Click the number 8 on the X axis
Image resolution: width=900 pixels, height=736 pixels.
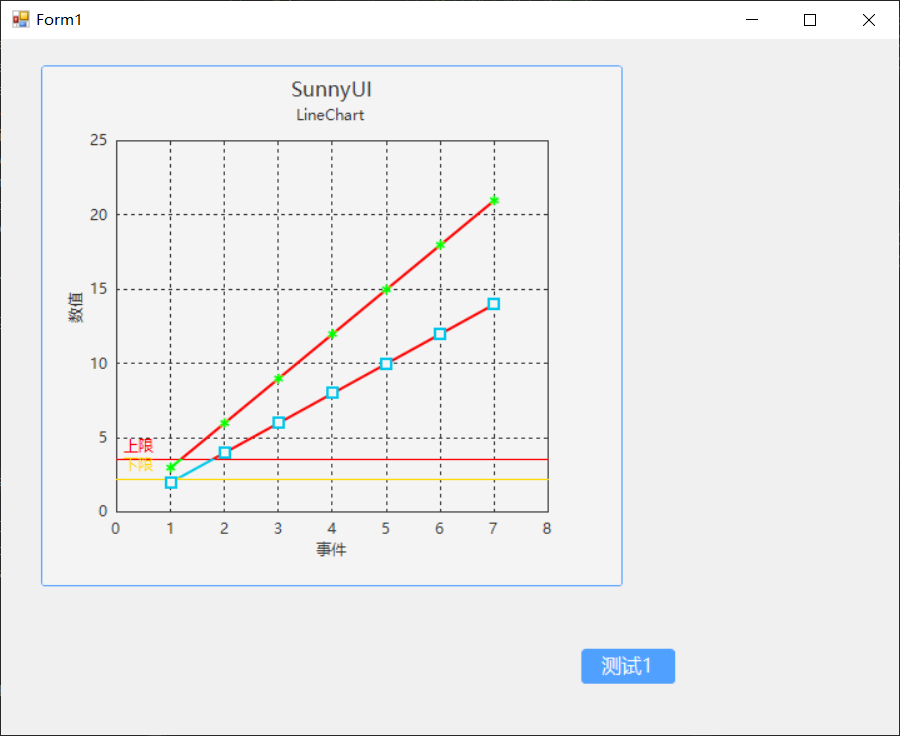pos(547,527)
